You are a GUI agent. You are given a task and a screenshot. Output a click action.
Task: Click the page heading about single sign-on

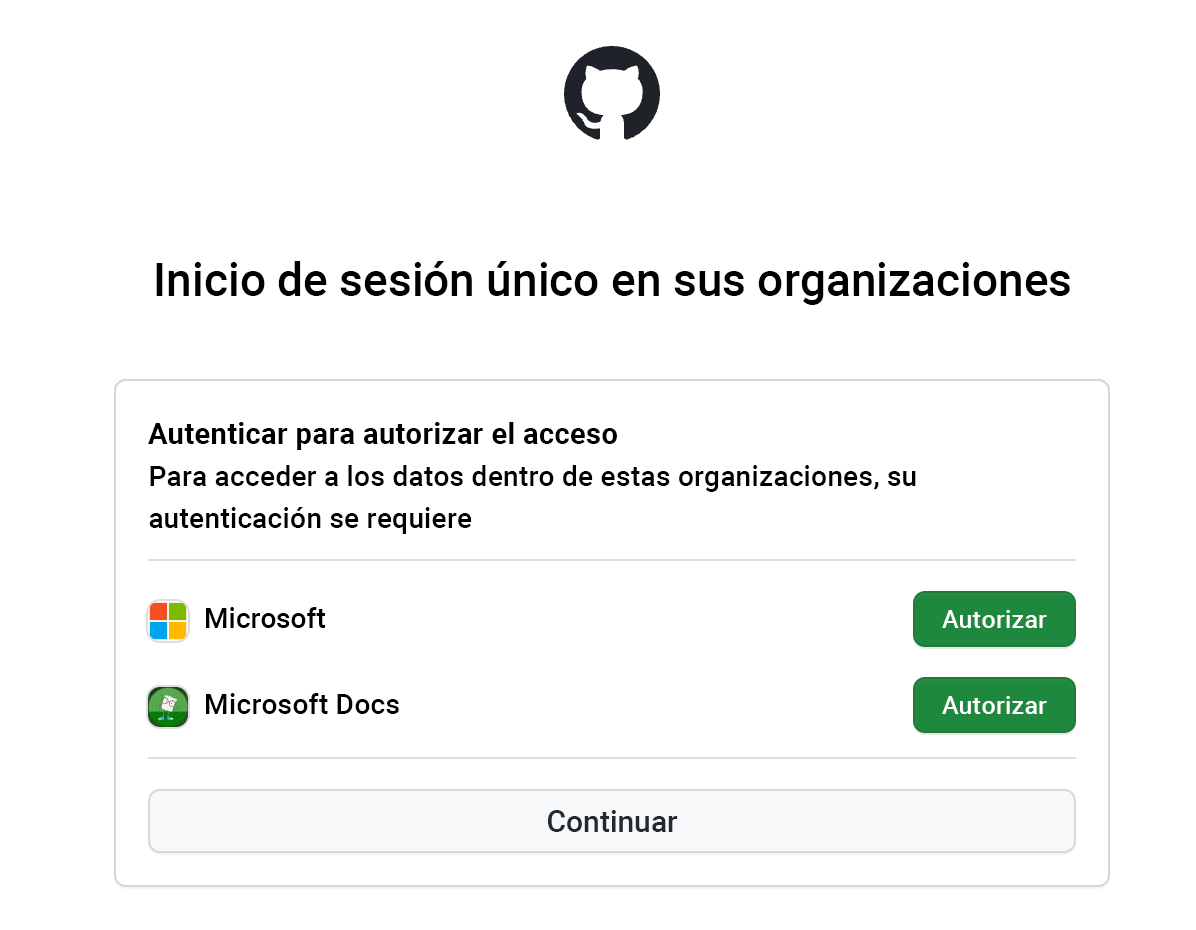[611, 281]
